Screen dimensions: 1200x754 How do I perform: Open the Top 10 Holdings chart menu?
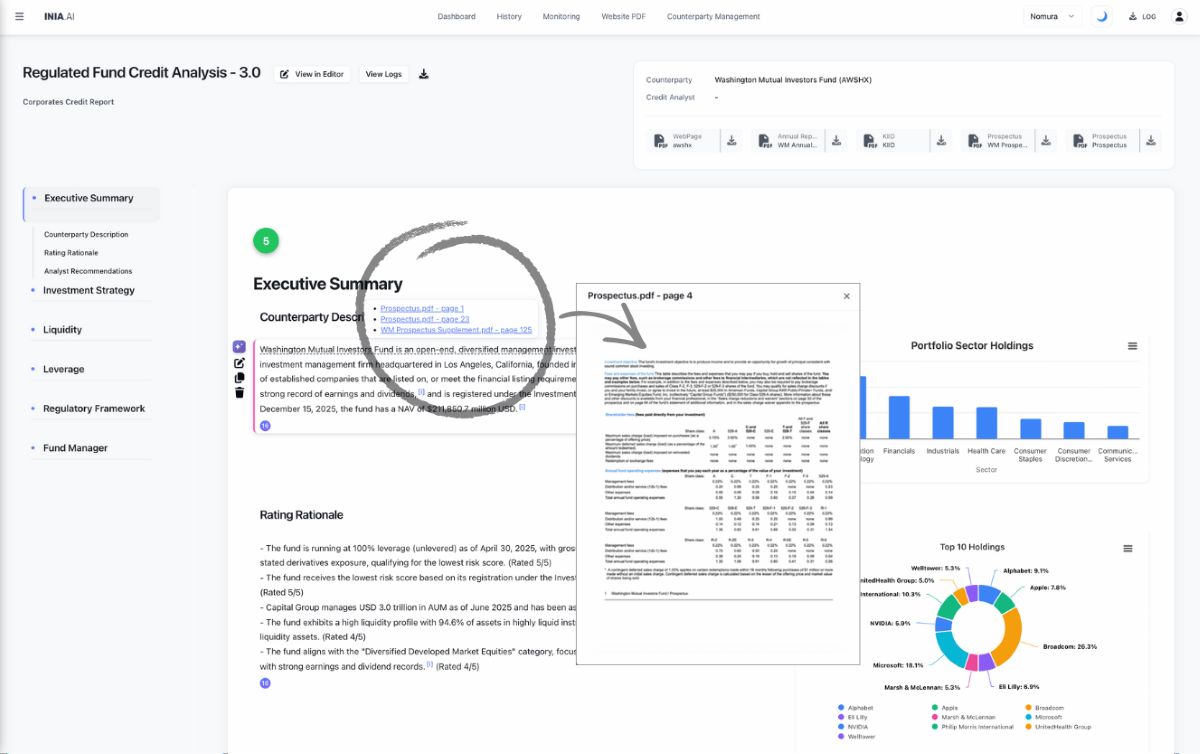pyautogui.click(x=1127, y=548)
